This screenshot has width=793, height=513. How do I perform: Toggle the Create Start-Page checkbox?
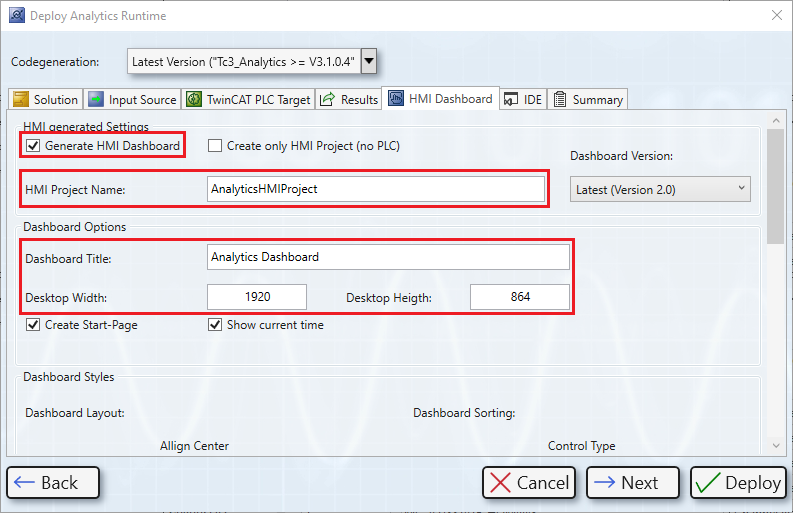(x=34, y=325)
